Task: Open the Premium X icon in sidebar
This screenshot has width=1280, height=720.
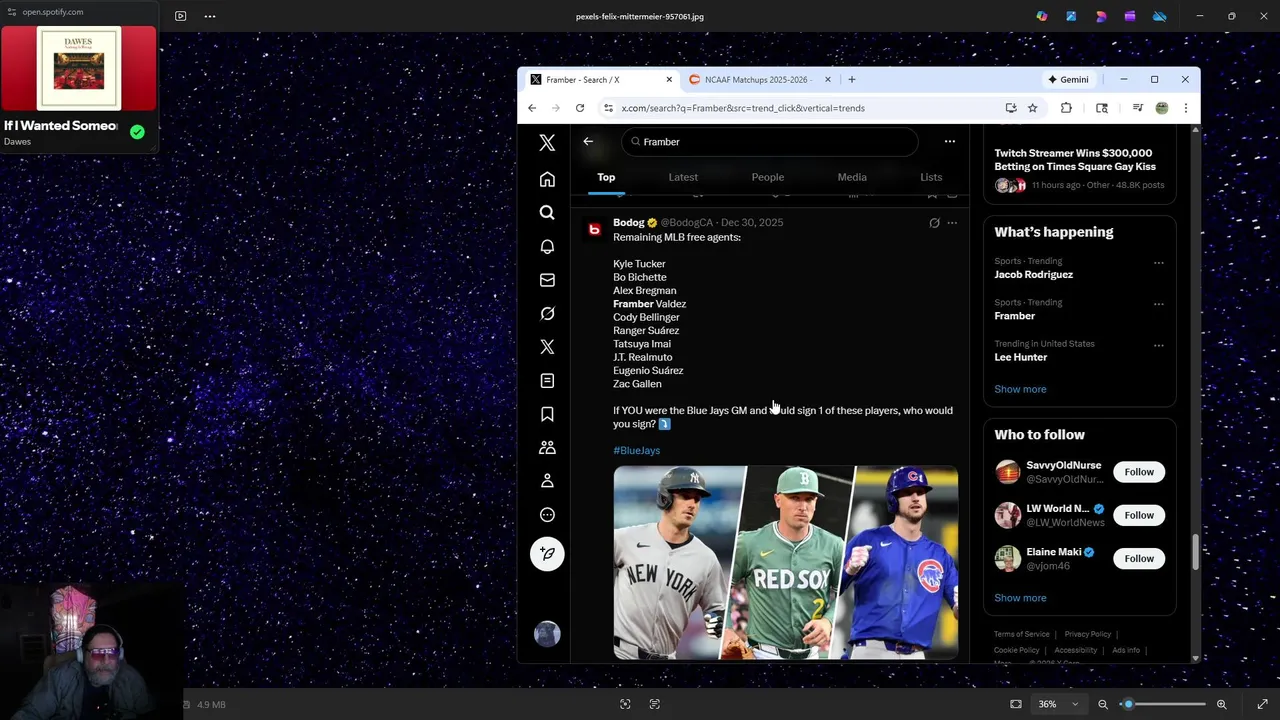Action: point(547,347)
